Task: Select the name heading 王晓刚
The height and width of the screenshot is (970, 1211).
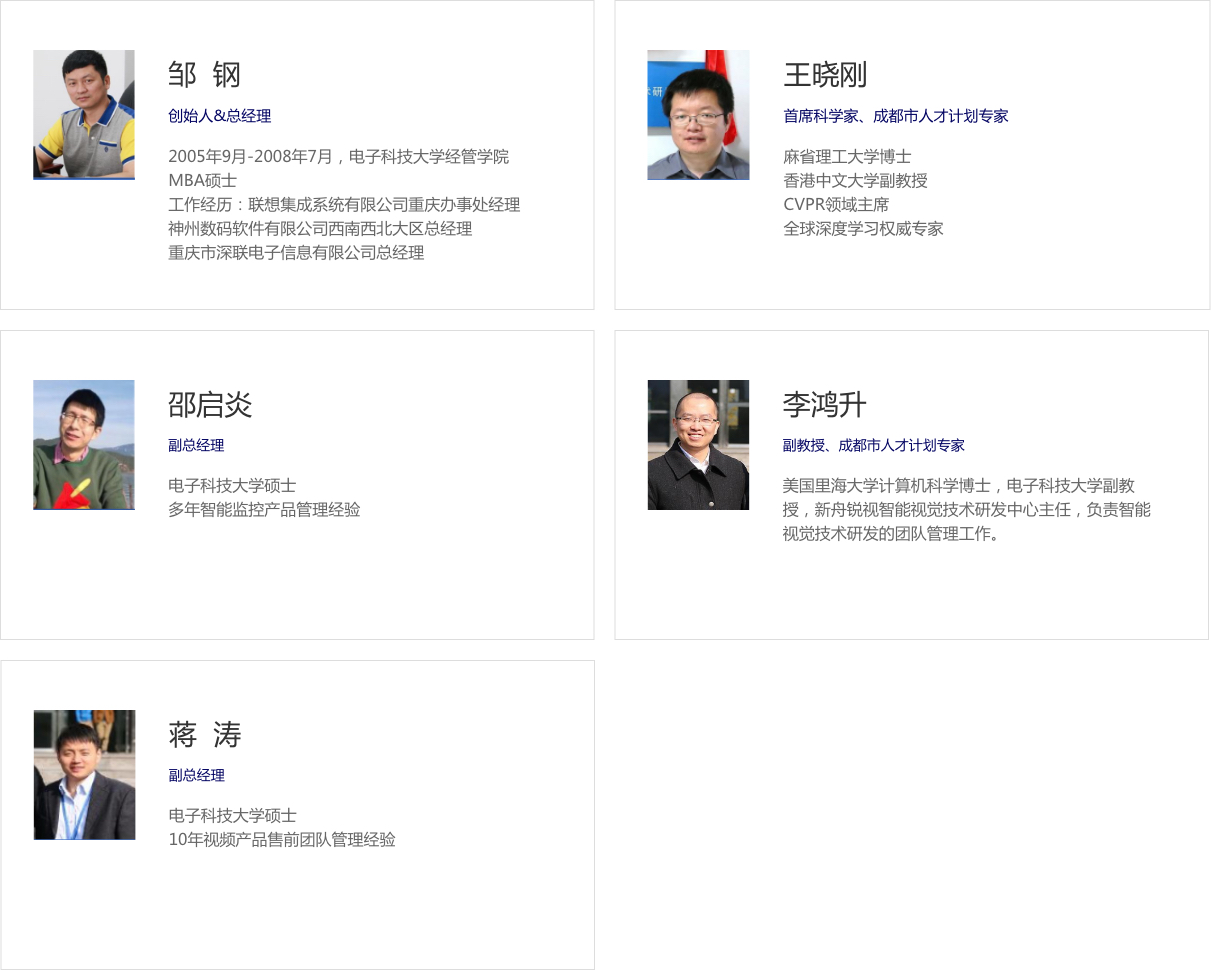Action: click(x=825, y=75)
